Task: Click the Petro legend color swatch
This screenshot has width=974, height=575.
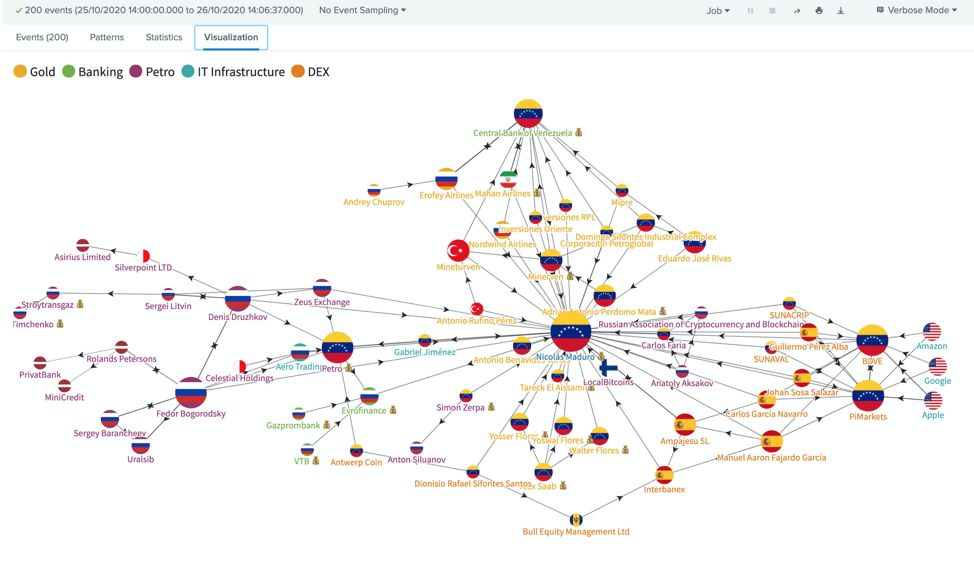Action: pyautogui.click(x=135, y=71)
